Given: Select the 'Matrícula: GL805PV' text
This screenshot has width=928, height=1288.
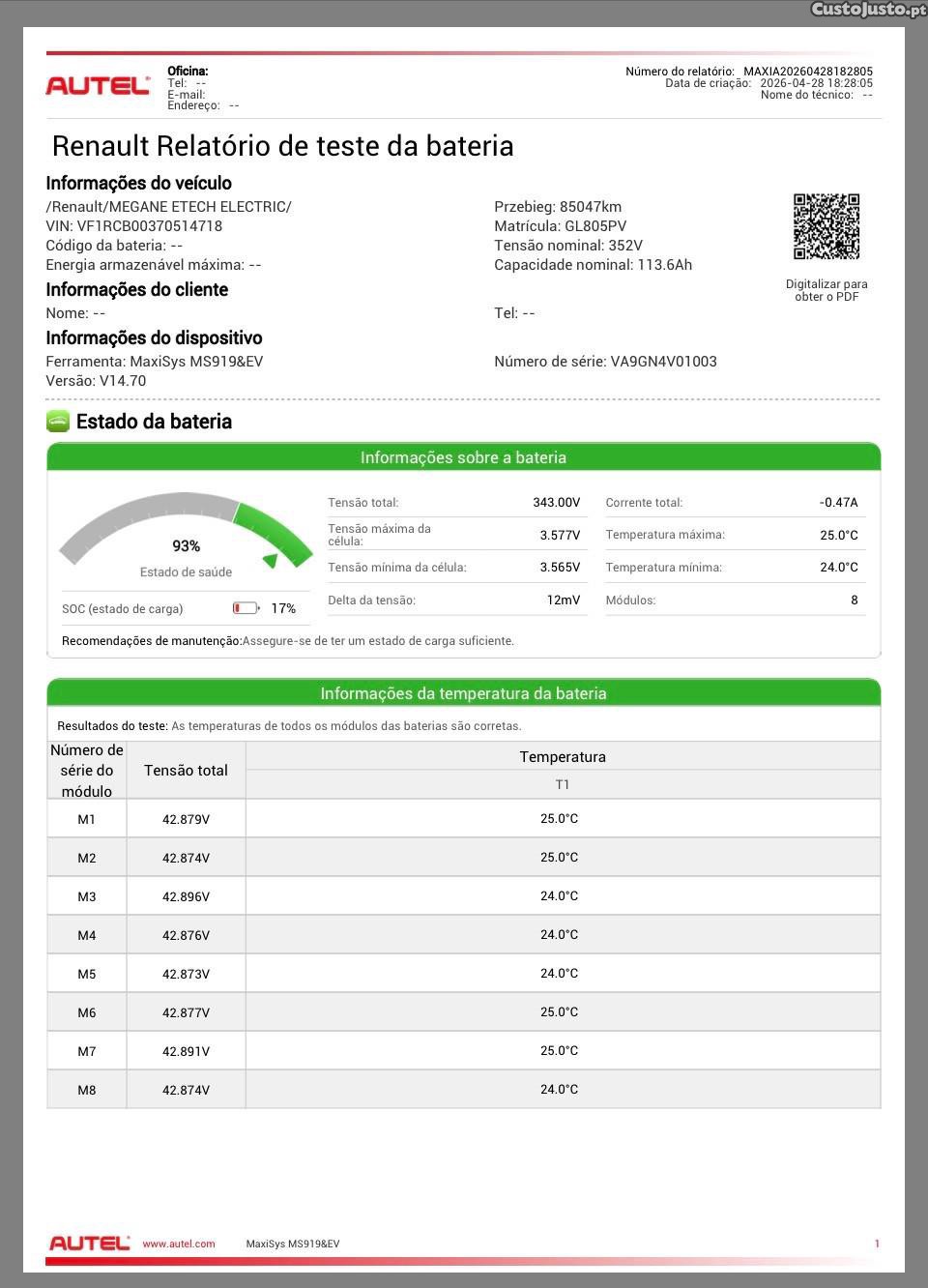Looking at the screenshot, I should pos(561,226).
